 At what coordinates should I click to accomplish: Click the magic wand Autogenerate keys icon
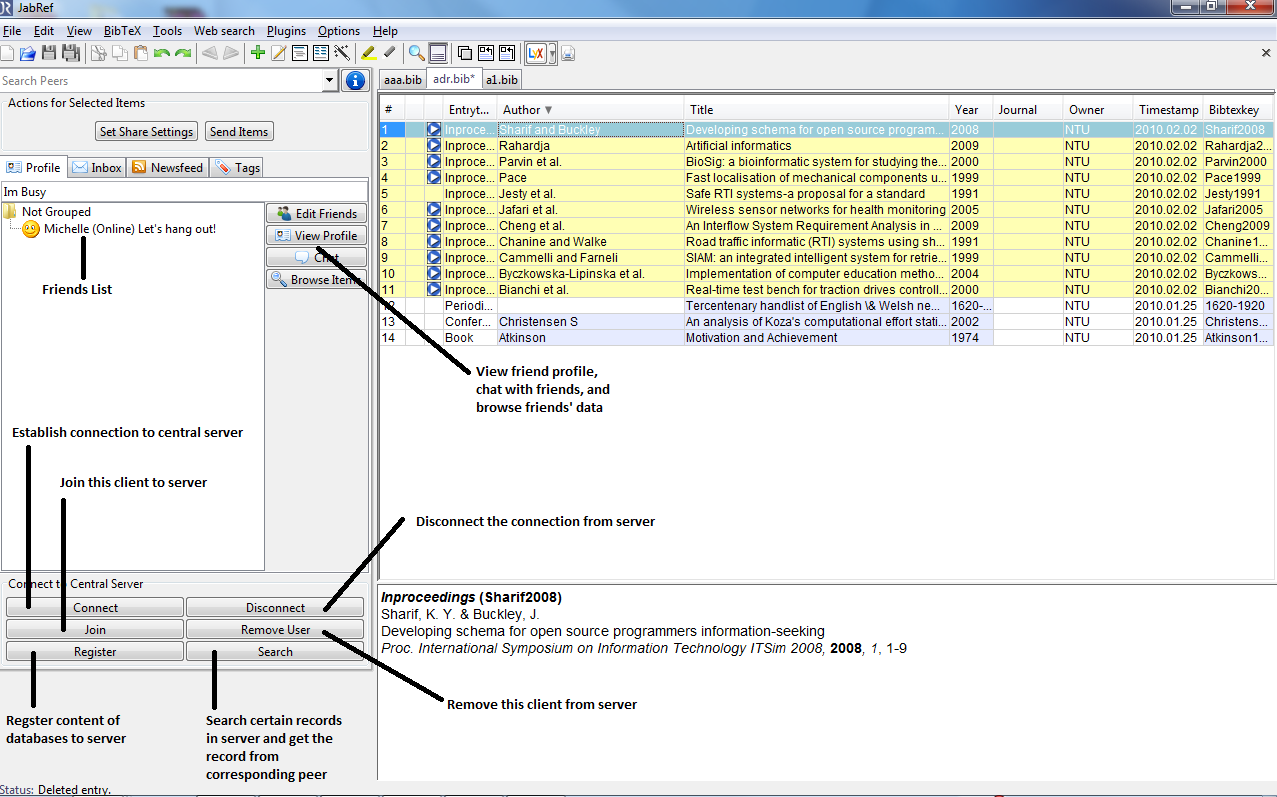point(341,53)
